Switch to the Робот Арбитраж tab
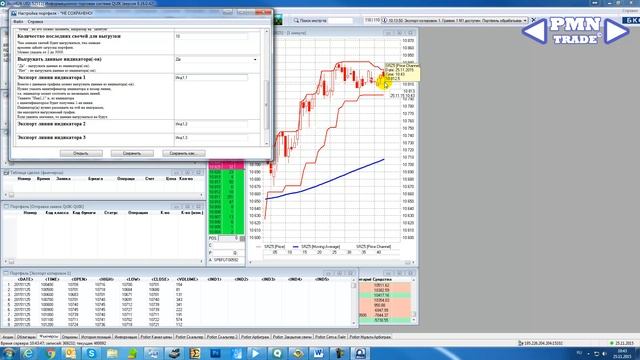 255,337
